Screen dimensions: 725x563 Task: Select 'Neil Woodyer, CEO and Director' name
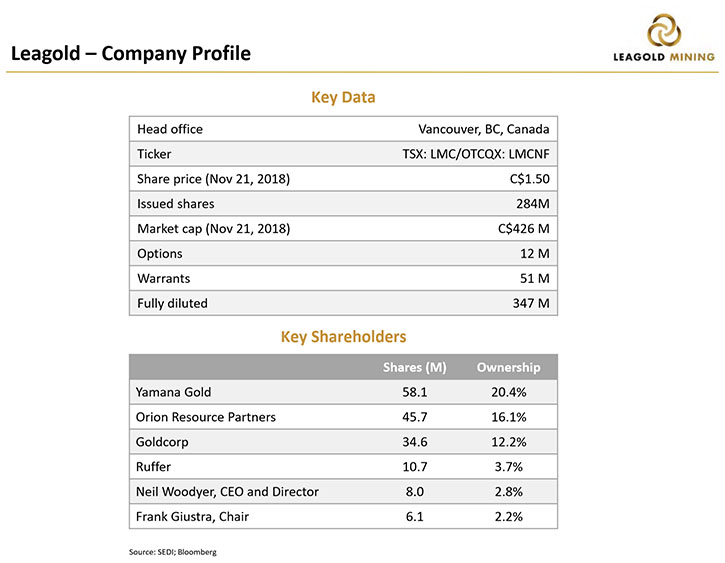click(227, 492)
